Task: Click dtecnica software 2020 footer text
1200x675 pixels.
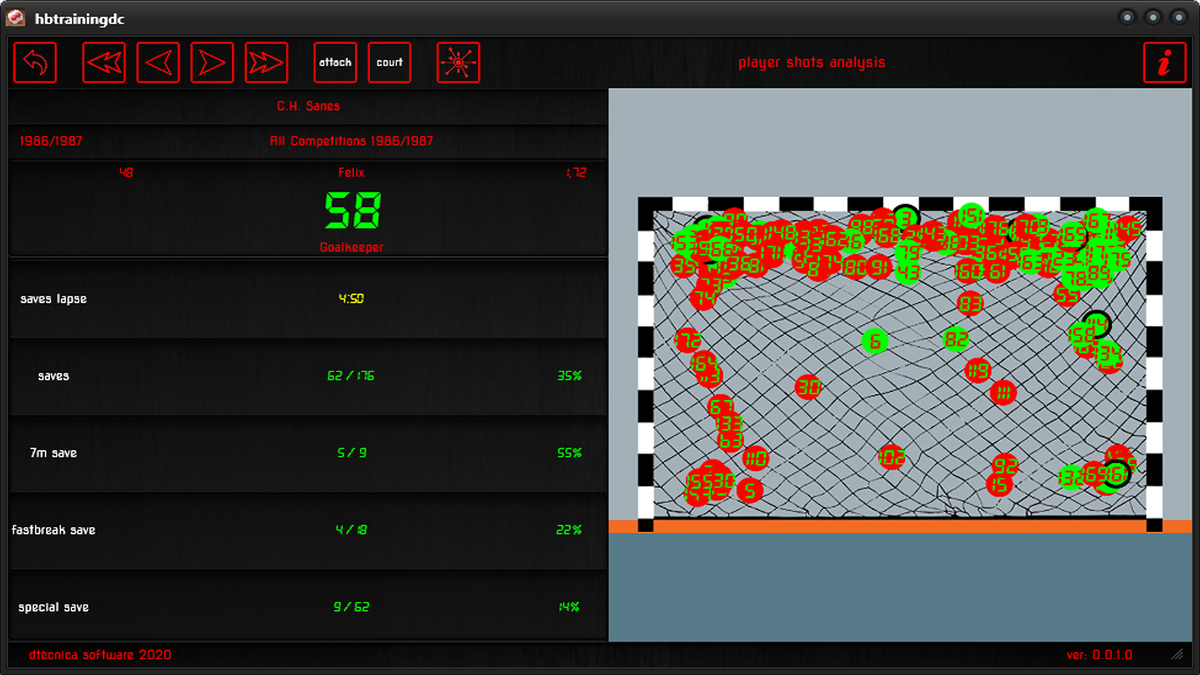Action: (x=100, y=655)
